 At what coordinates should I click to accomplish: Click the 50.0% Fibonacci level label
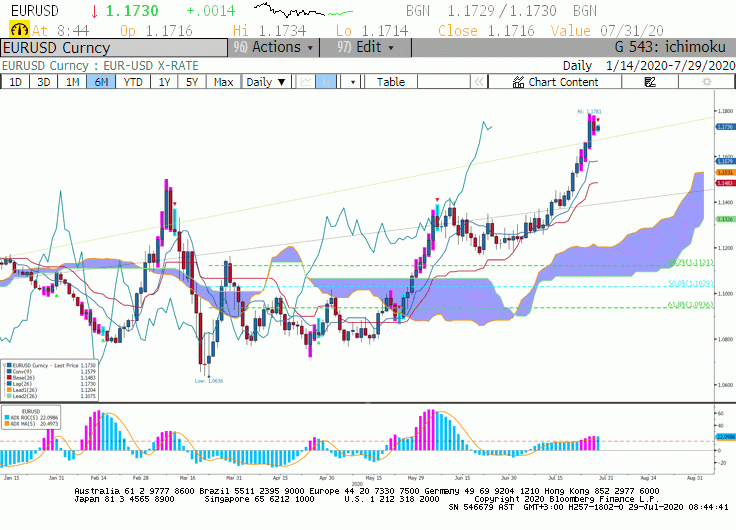(x=690, y=284)
